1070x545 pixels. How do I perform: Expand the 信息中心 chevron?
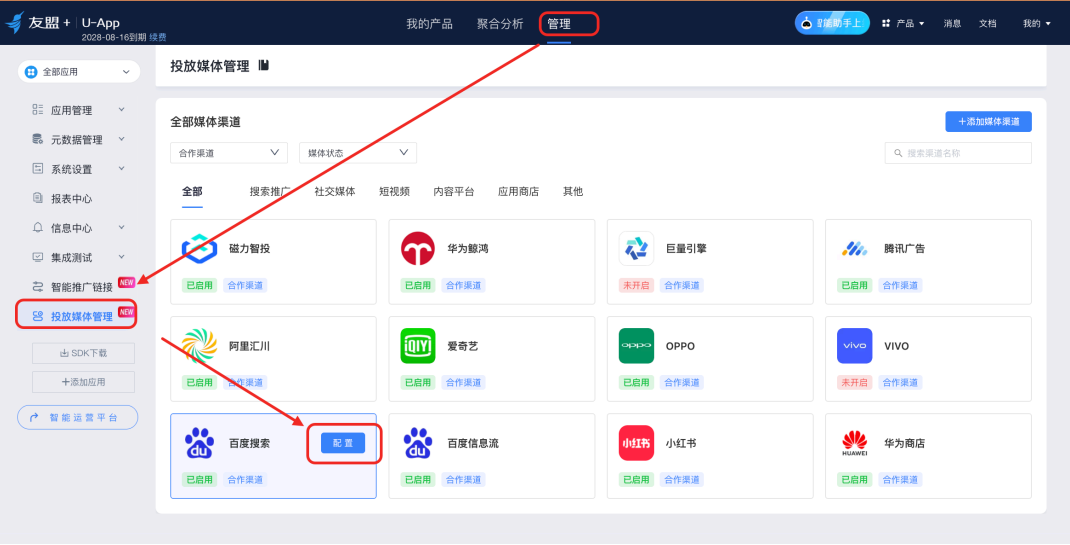(121, 227)
